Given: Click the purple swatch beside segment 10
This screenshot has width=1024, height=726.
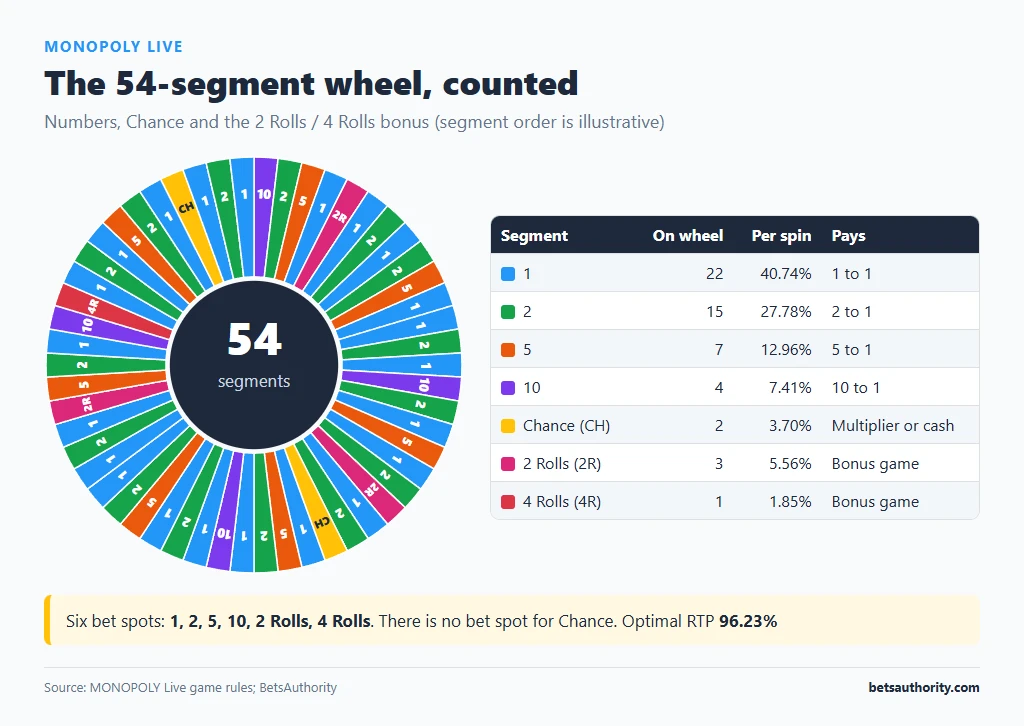Looking at the screenshot, I should pos(507,388).
